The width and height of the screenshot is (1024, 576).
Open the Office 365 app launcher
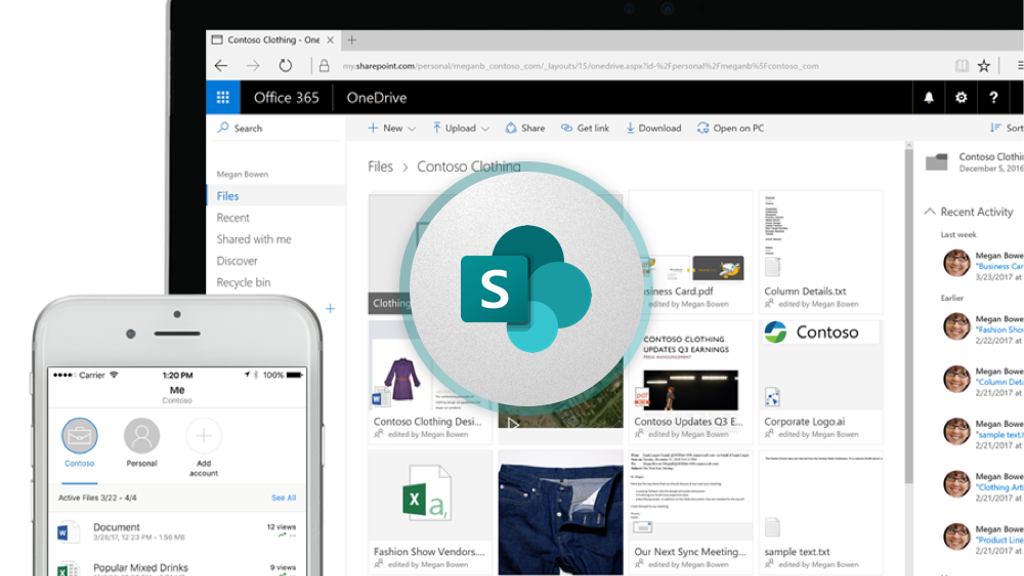224,97
